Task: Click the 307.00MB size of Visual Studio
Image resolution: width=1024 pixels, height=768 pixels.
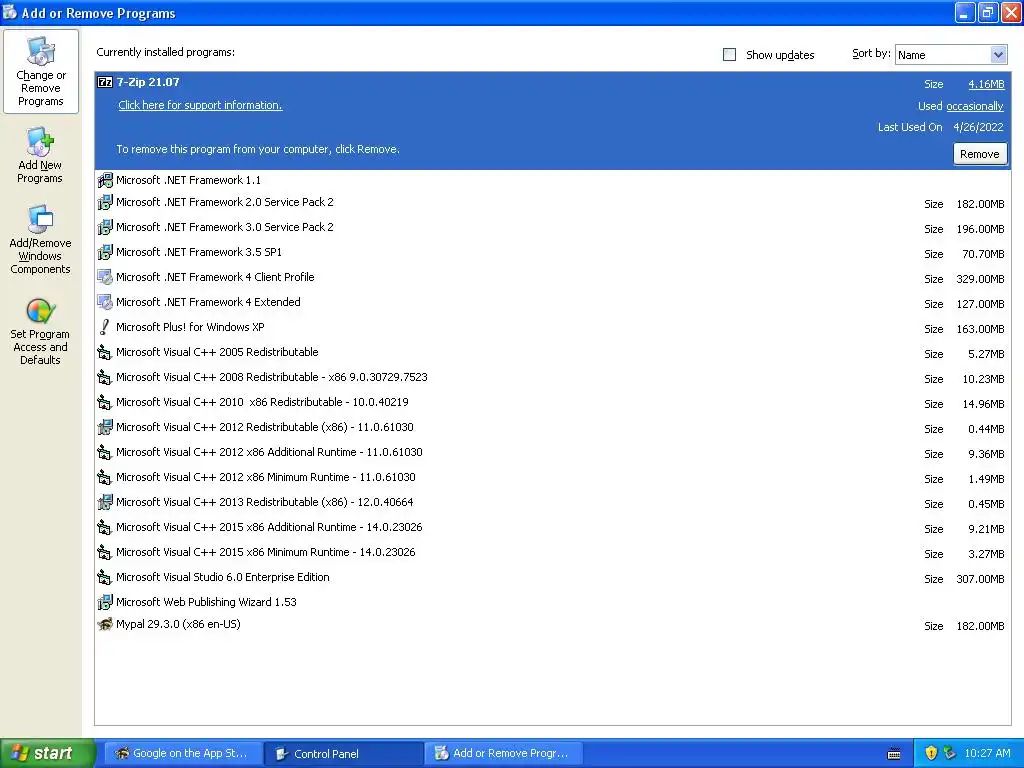Action: coord(980,579)
